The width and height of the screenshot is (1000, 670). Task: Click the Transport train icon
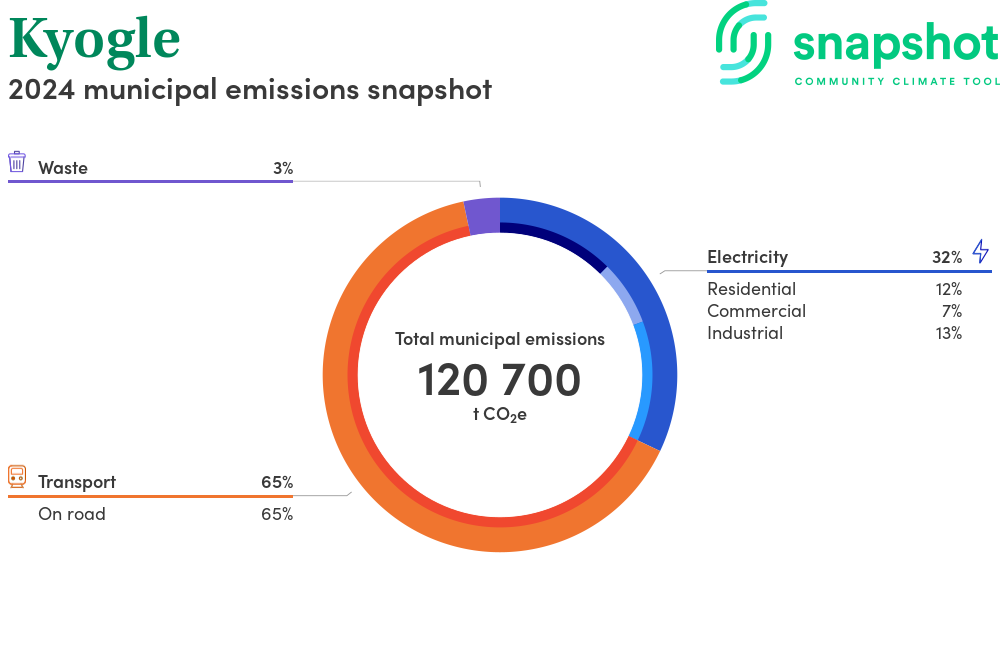click(17, 477)
